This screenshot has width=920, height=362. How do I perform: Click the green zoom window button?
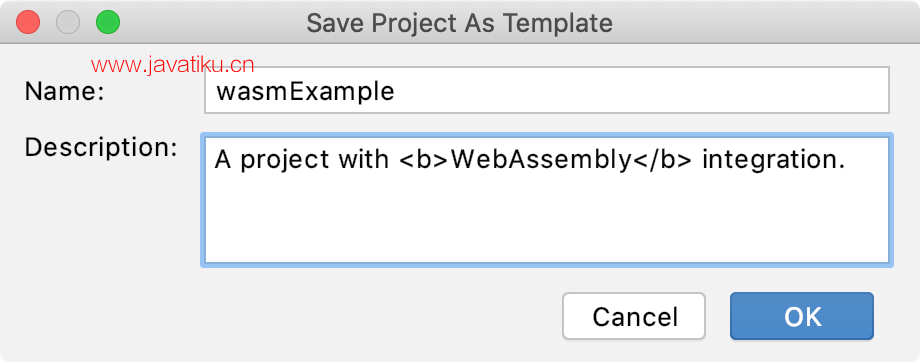[108, 23]
